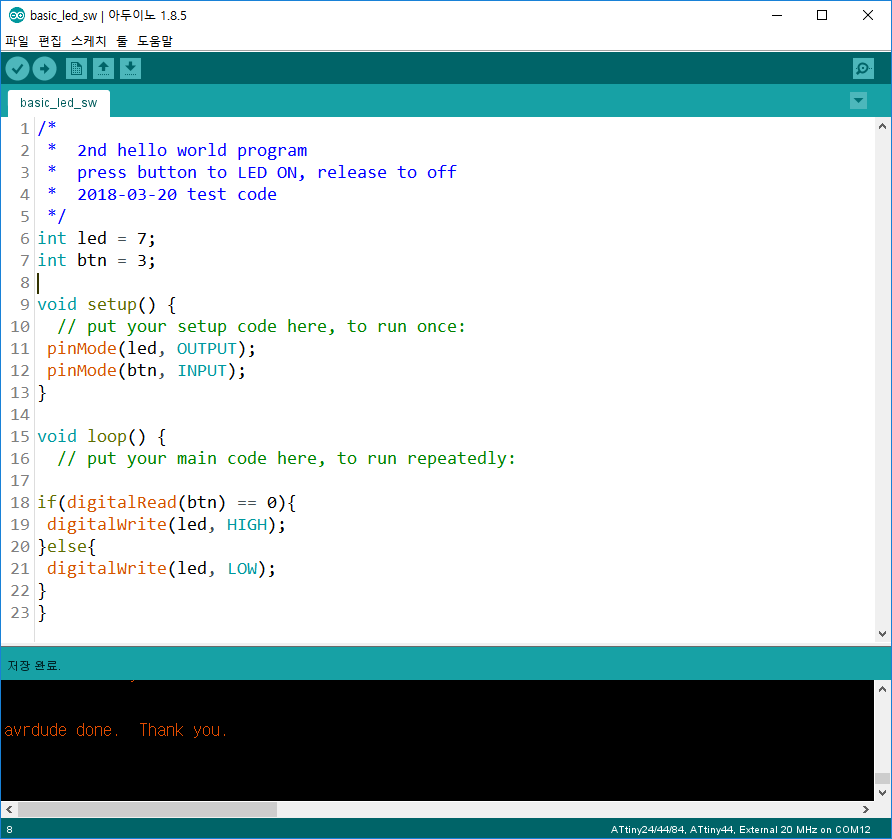Open the tab options dropdown arrow
The image size is (892, 839).
tap(858, 101)
